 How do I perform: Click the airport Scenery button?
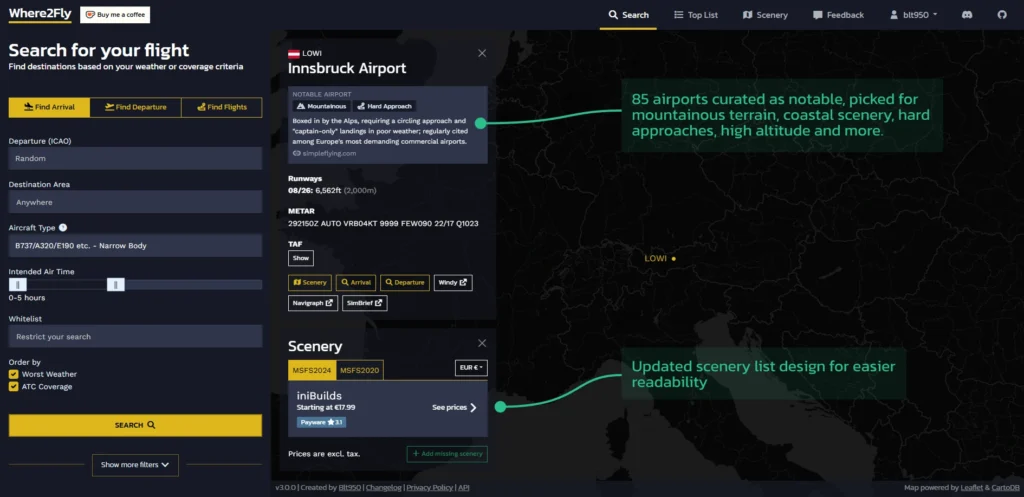click(310, 283)
